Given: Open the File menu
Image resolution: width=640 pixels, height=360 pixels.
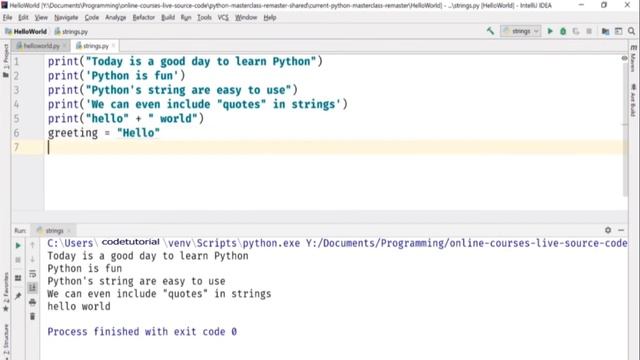Looking at the screenshot, I should click(x=7, y=18).
